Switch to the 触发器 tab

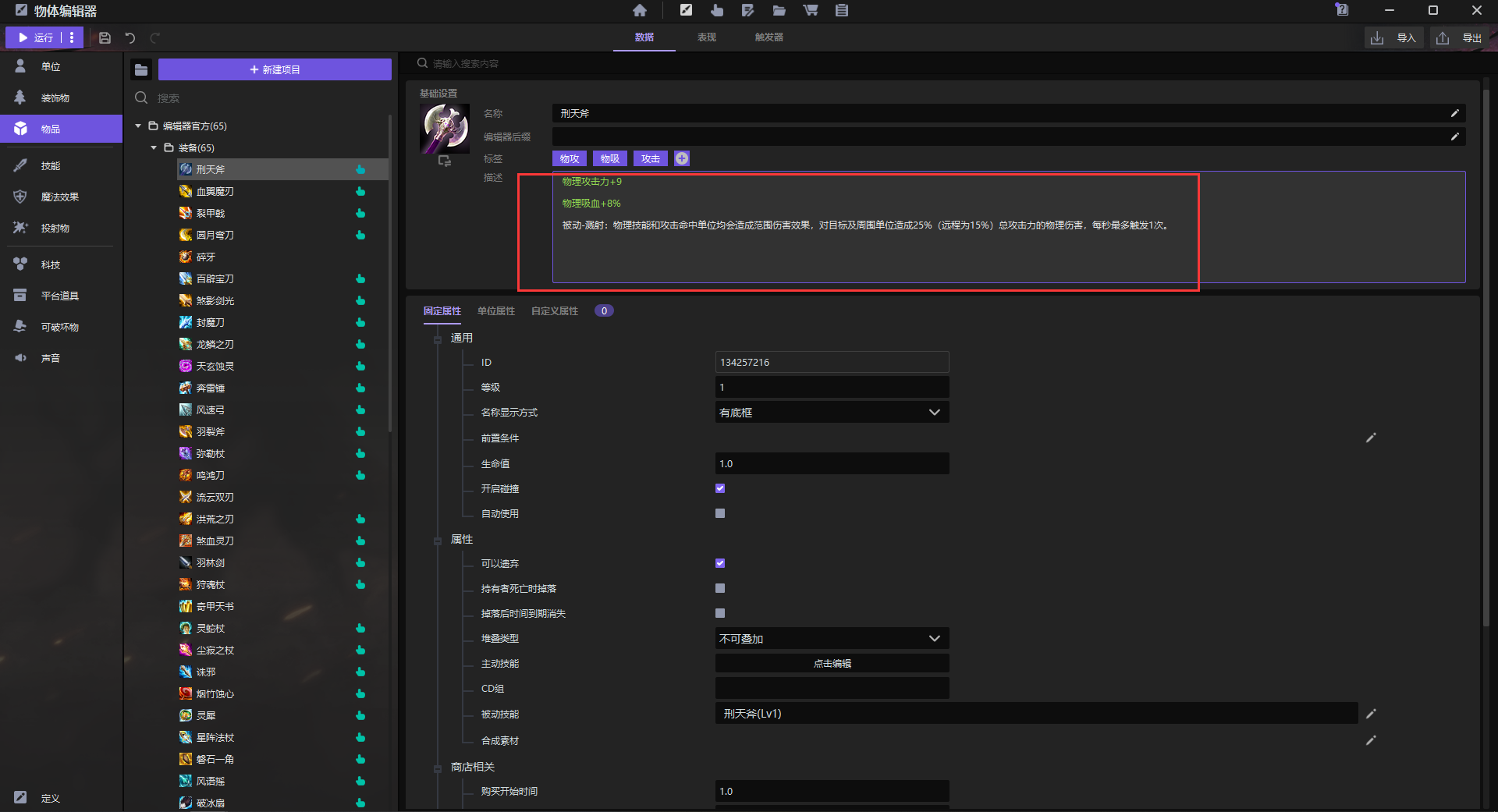point(769,37)
